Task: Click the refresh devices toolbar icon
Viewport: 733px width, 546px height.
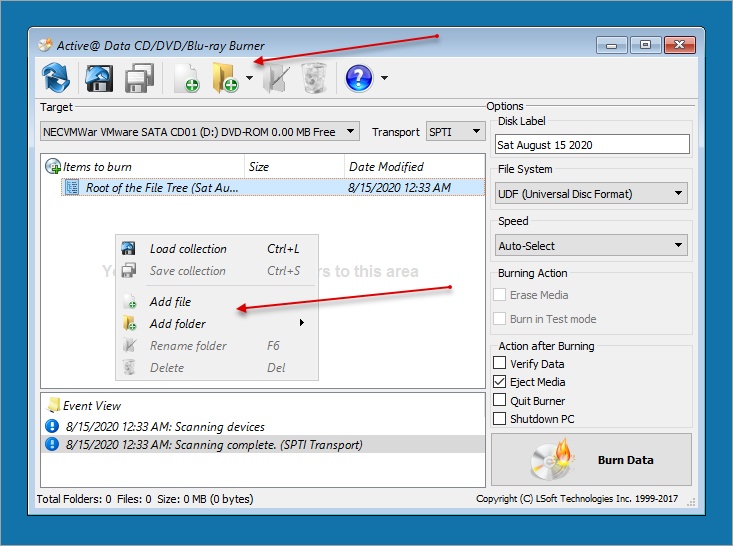Action: 56,78
